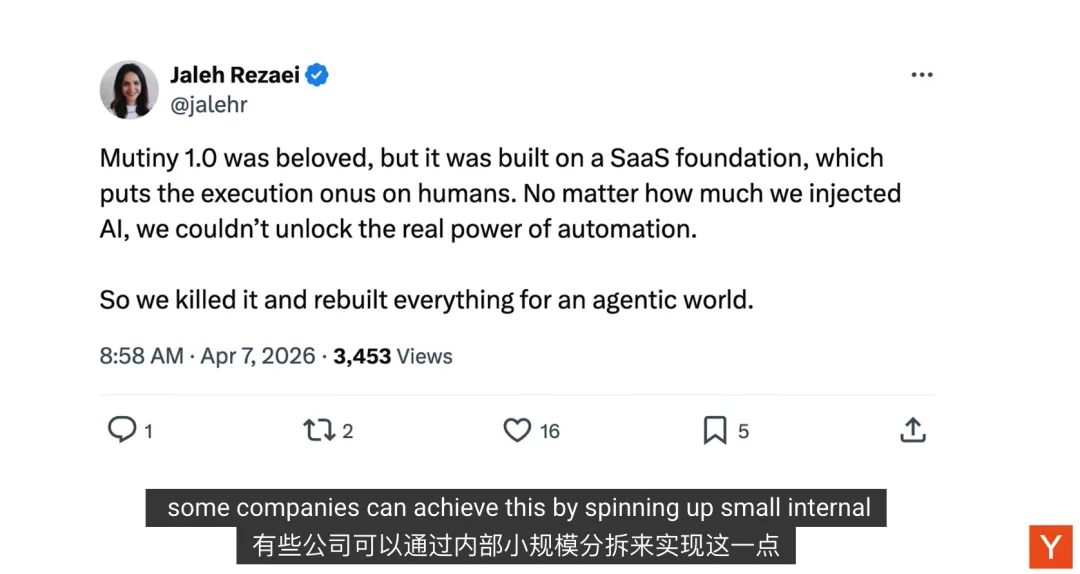Open the three-dot more options menu
Screen dimensions: 1080x574
pyautogui.click(x=921, y=75)
